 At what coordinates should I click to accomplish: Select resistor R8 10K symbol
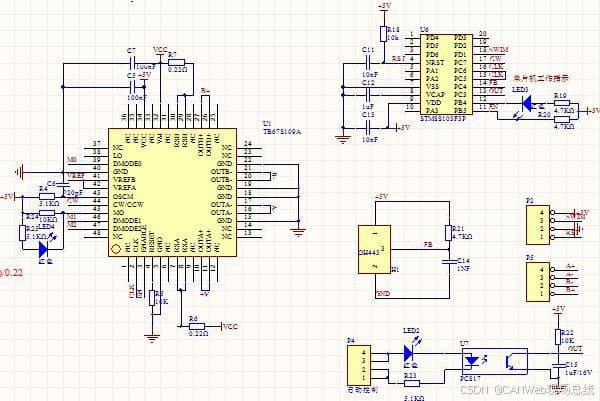coord(152,298)
